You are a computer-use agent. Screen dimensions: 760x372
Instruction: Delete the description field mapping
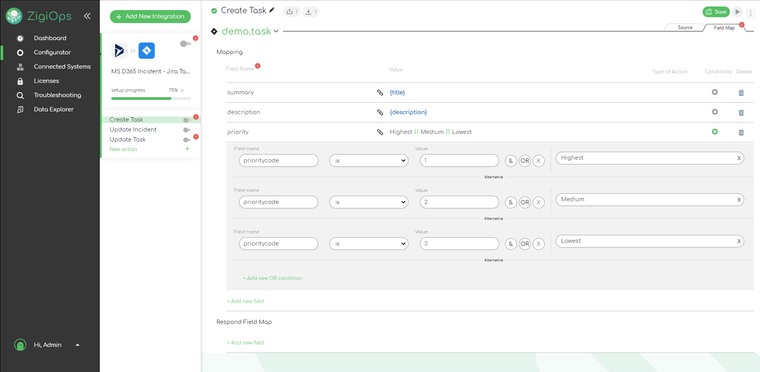(741, 113)
